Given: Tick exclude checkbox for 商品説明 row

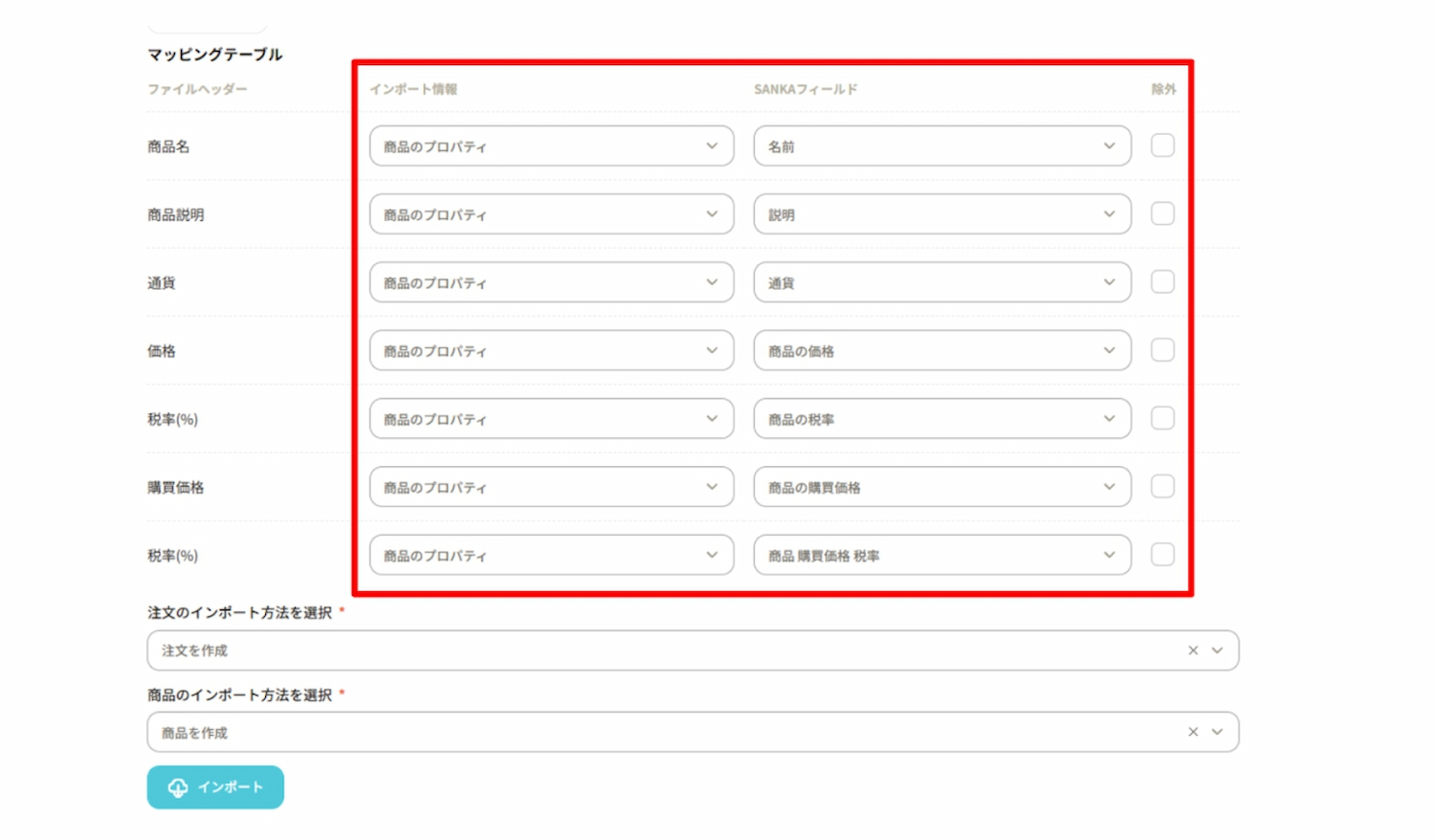Looking at the screenshot, I should (1162, 213).
